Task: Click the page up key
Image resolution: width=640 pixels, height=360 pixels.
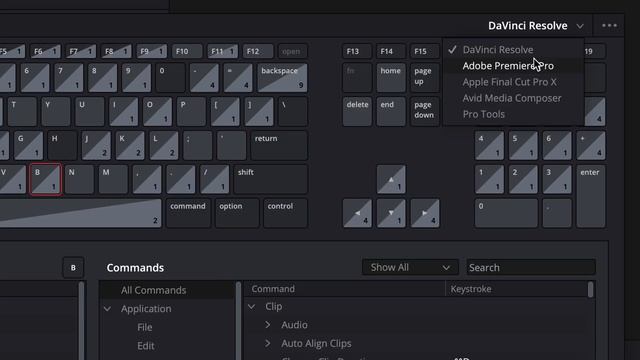Action: tap(425, 78)
